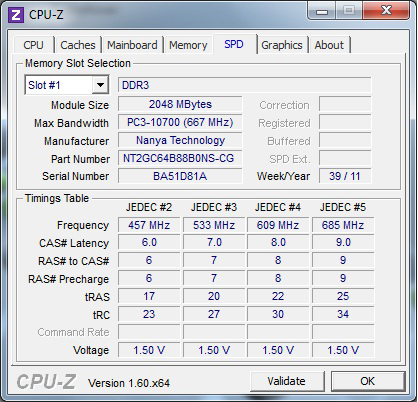Click the JEDEC #5 voltage 1.50 V cell

click(343, 350)
